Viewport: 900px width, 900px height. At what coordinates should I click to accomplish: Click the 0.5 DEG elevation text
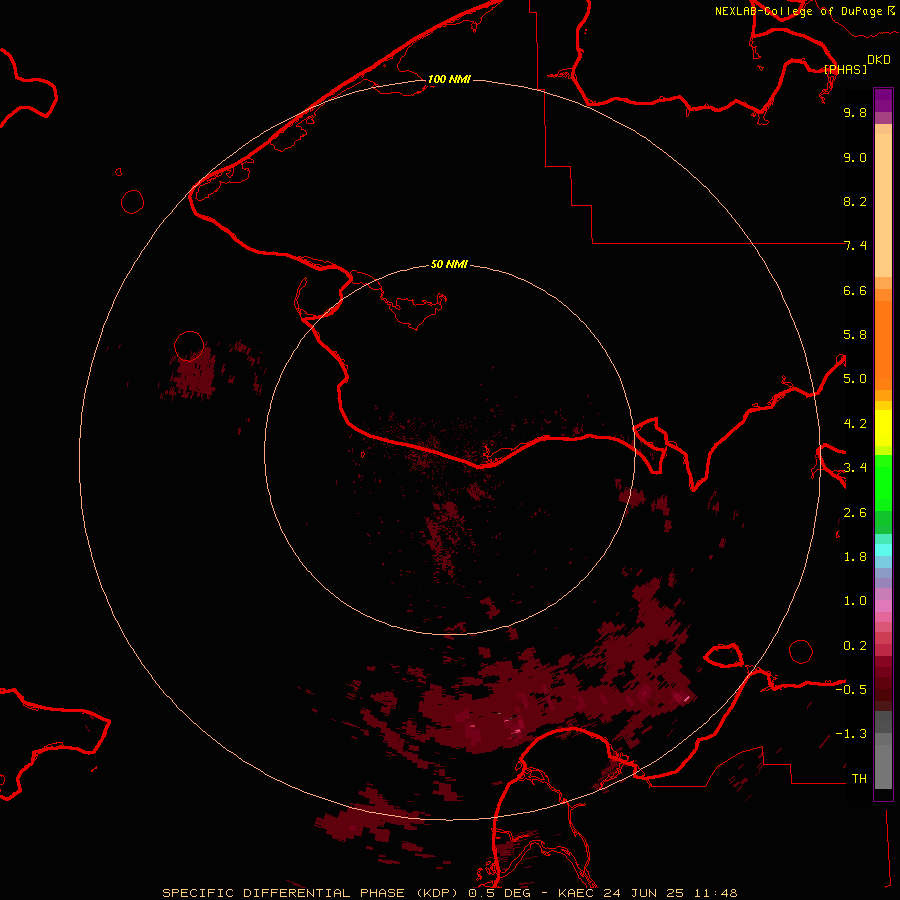(499, 893)
